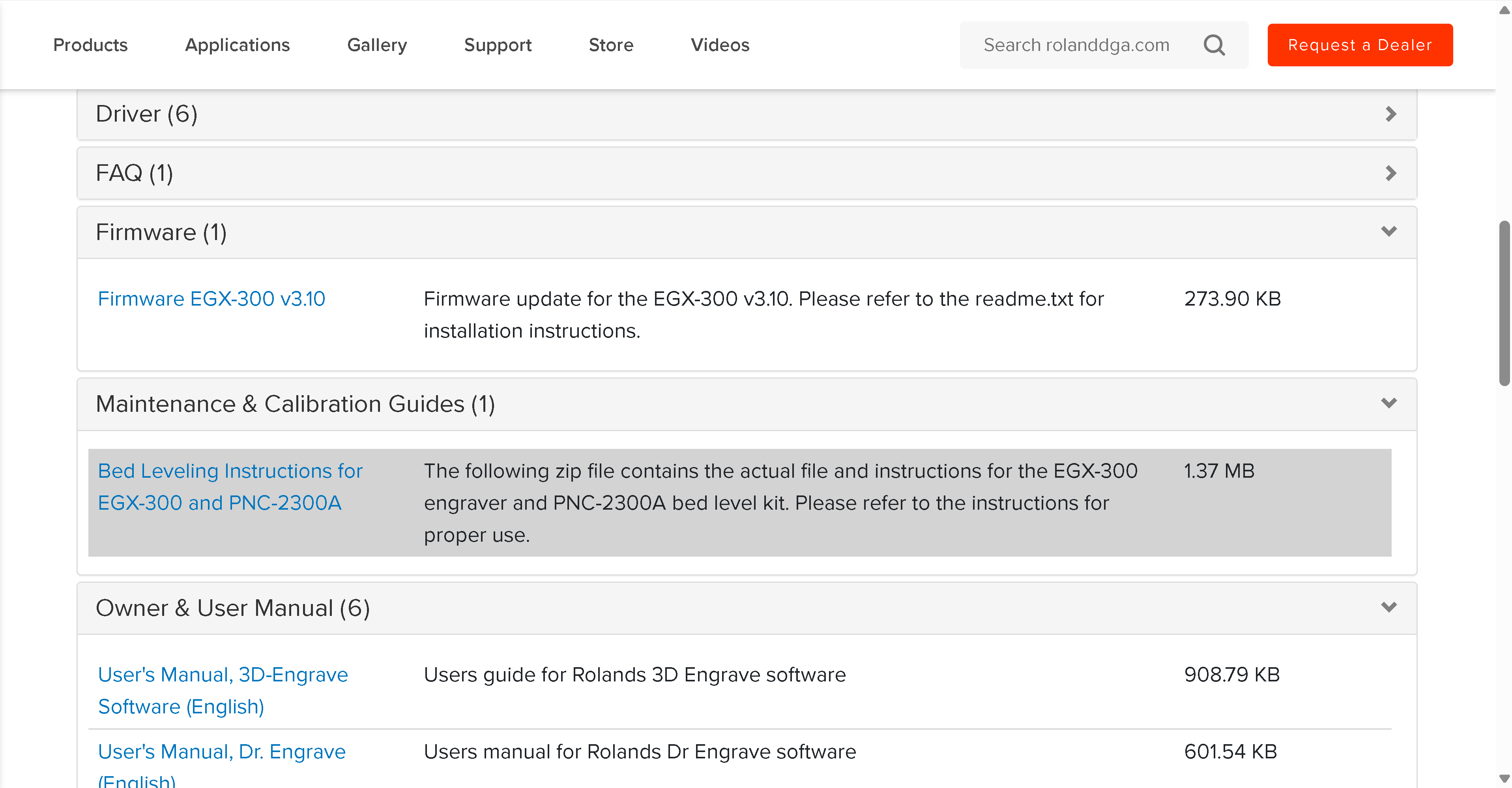The image size is (1512, 788).
Task: Open the Applications menu
Action: (237, 45)
